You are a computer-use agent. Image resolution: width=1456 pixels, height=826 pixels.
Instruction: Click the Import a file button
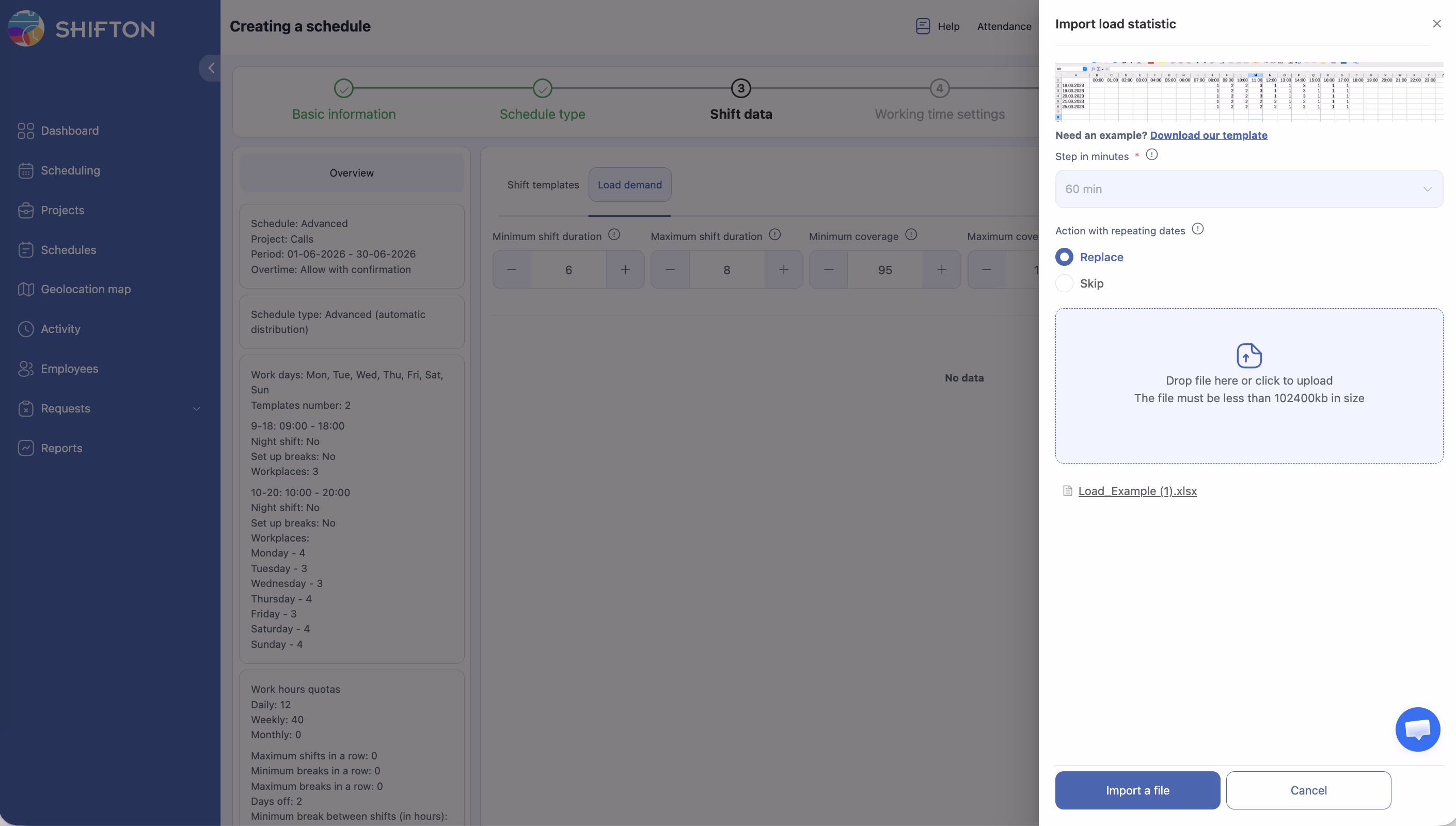pyautogui.click(x=1137, y=790)
